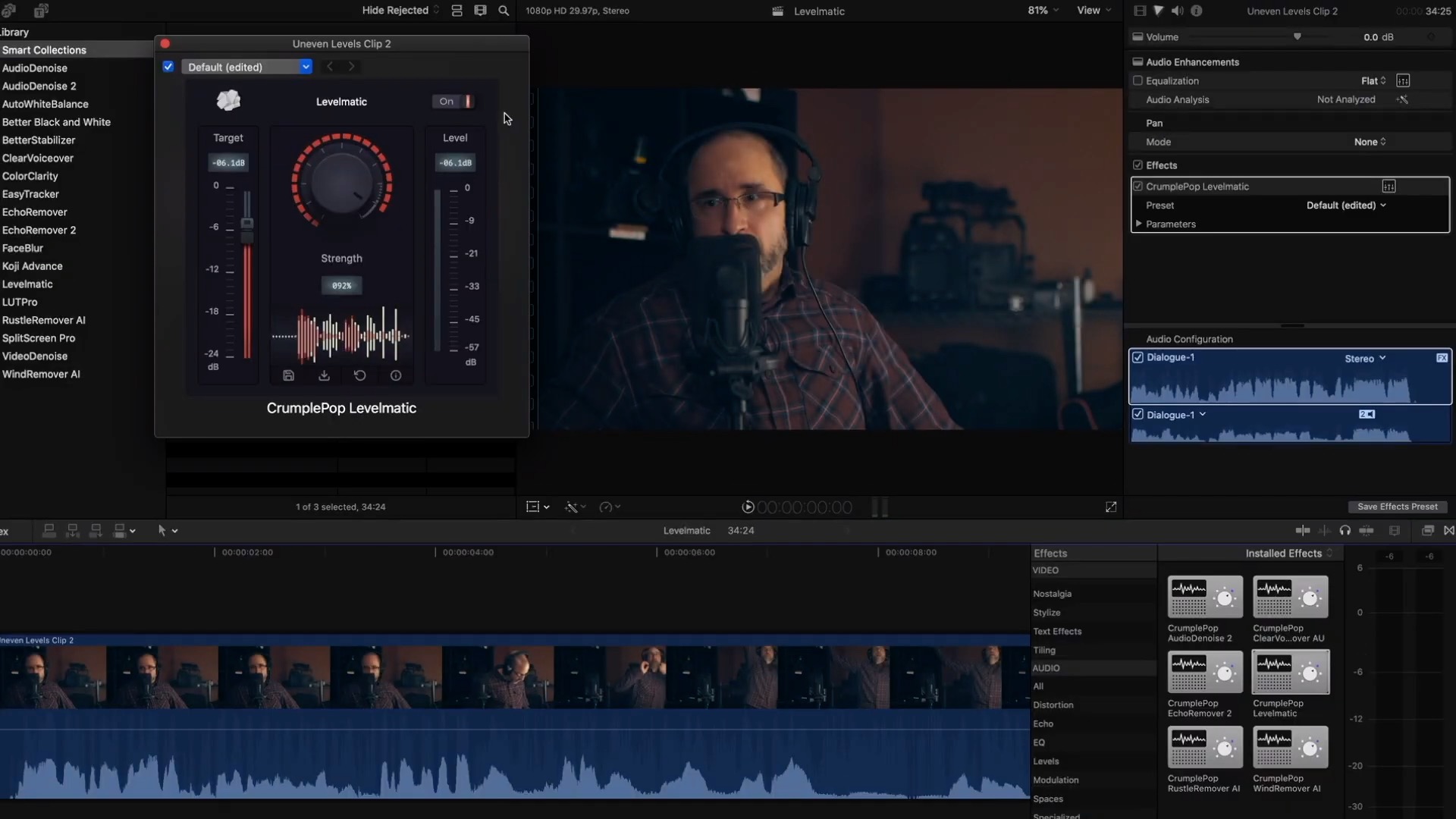The width and height of the screenshot is (1456, 819).
Task: Toggle the Effects checkbox in inspector
Action: [x=1137, y=165]
